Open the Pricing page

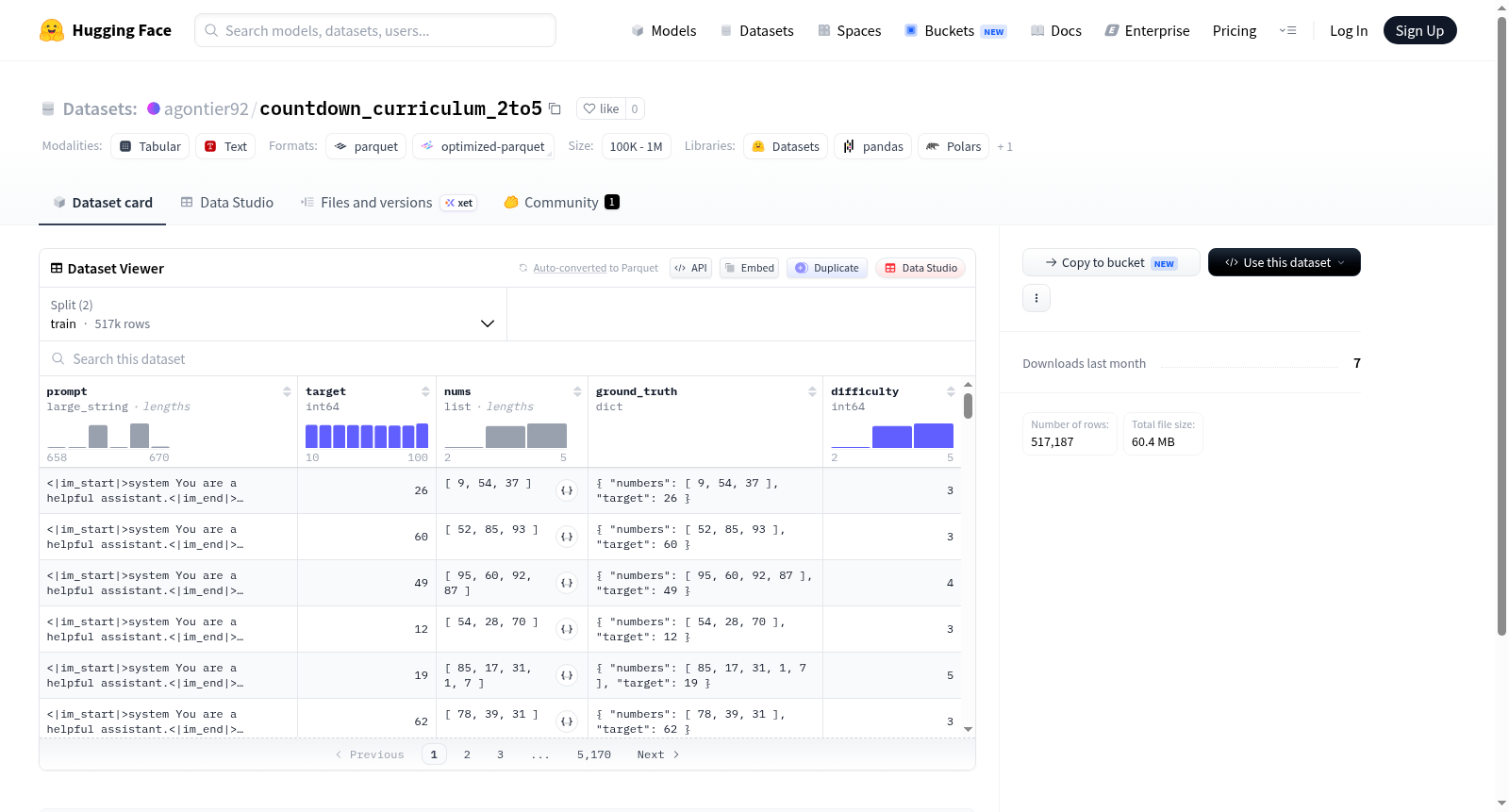click(1235, 31)
